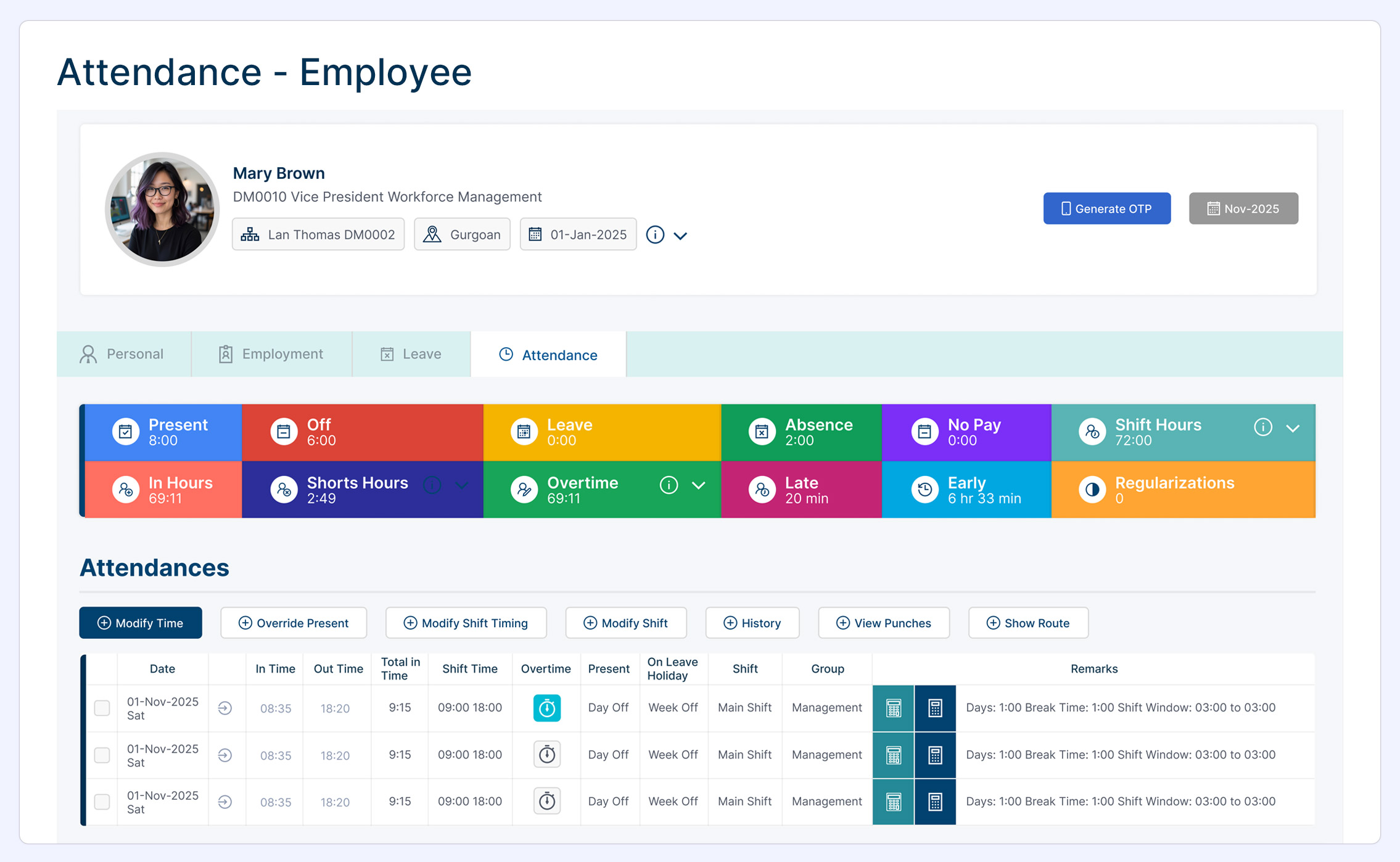The width and height of the screenshot is (1400, 862).
Task: Click the teal calculator icon in second row
Action: click(x=893, y=755)
